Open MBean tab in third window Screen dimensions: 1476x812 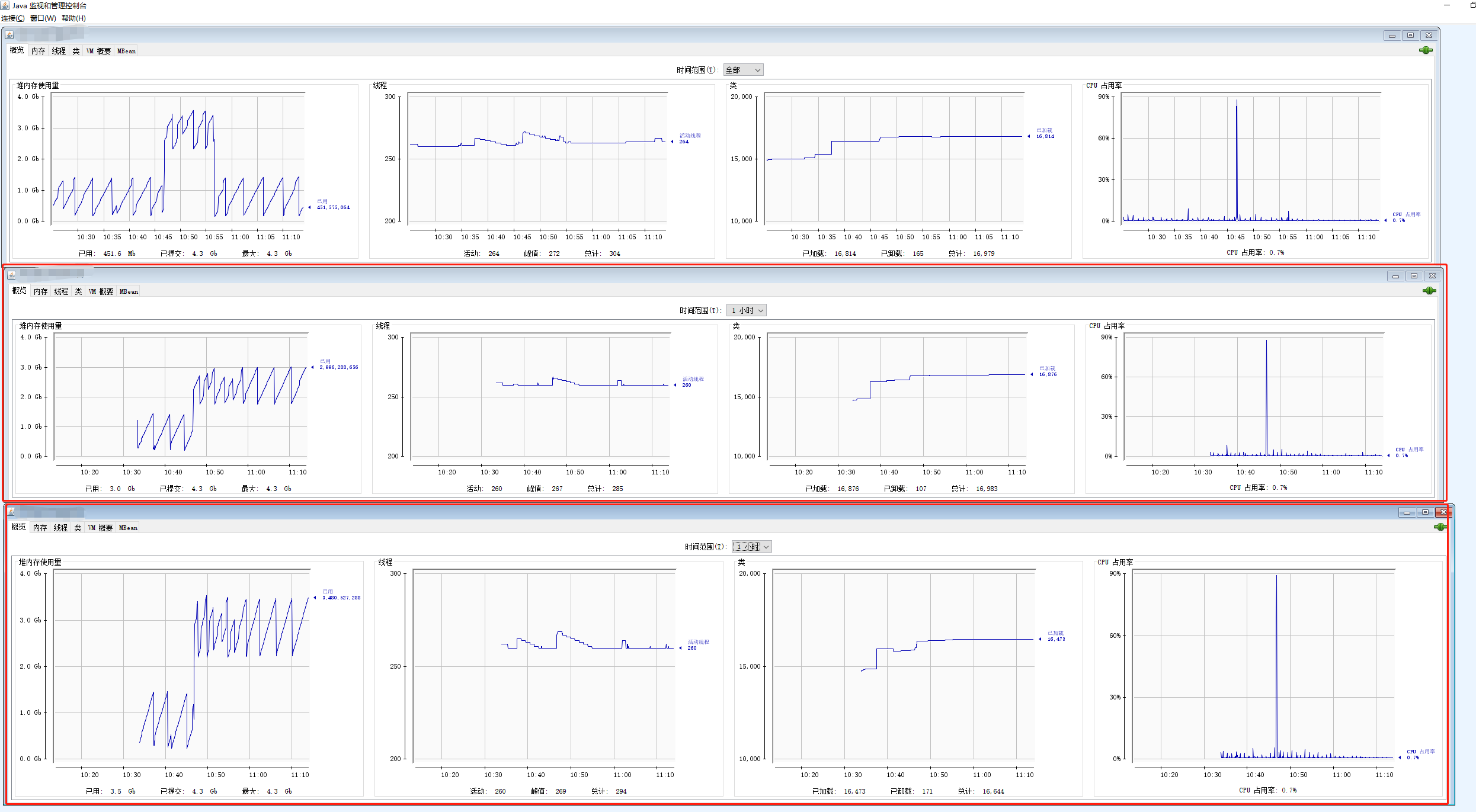128,528
